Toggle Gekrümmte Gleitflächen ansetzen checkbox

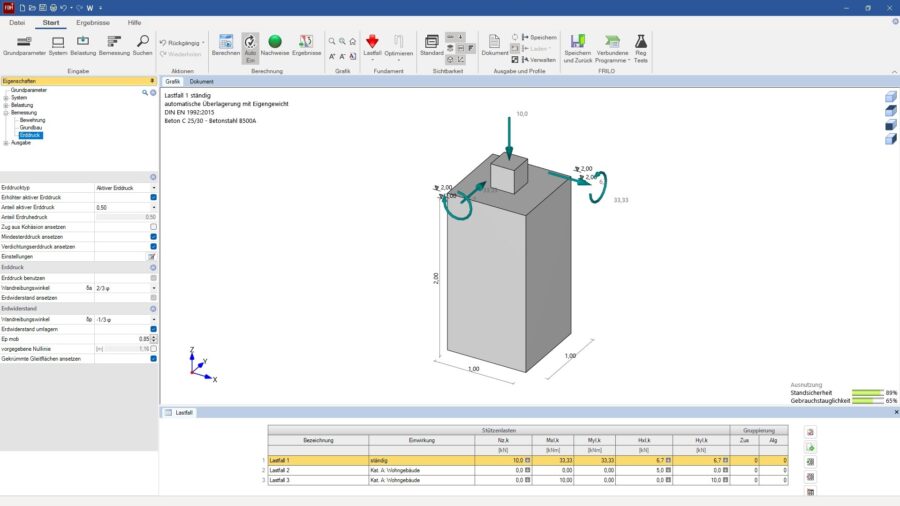coord(153,359)
